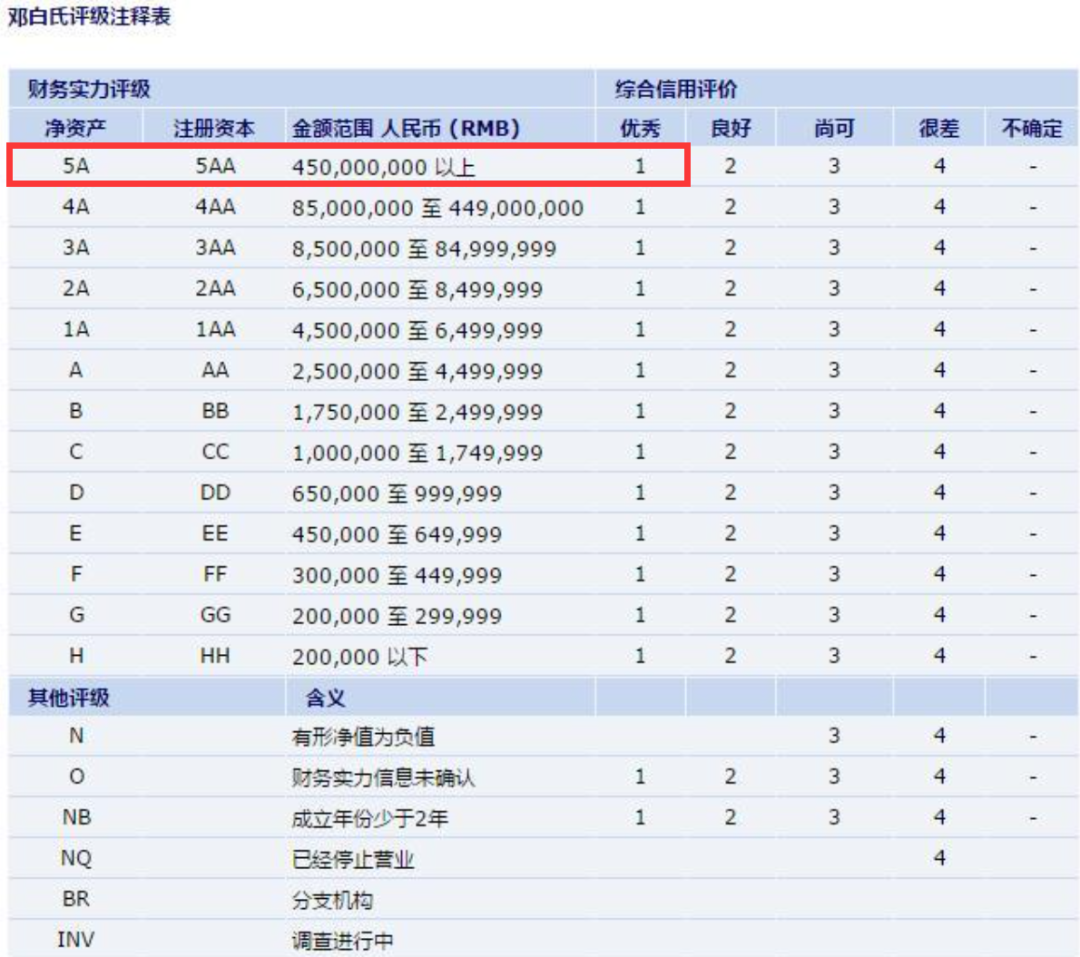Viewport: 1080px width, 957px height.
Task: Click the 'AA' registered capital cell
Action: click(x=215, y=370)
